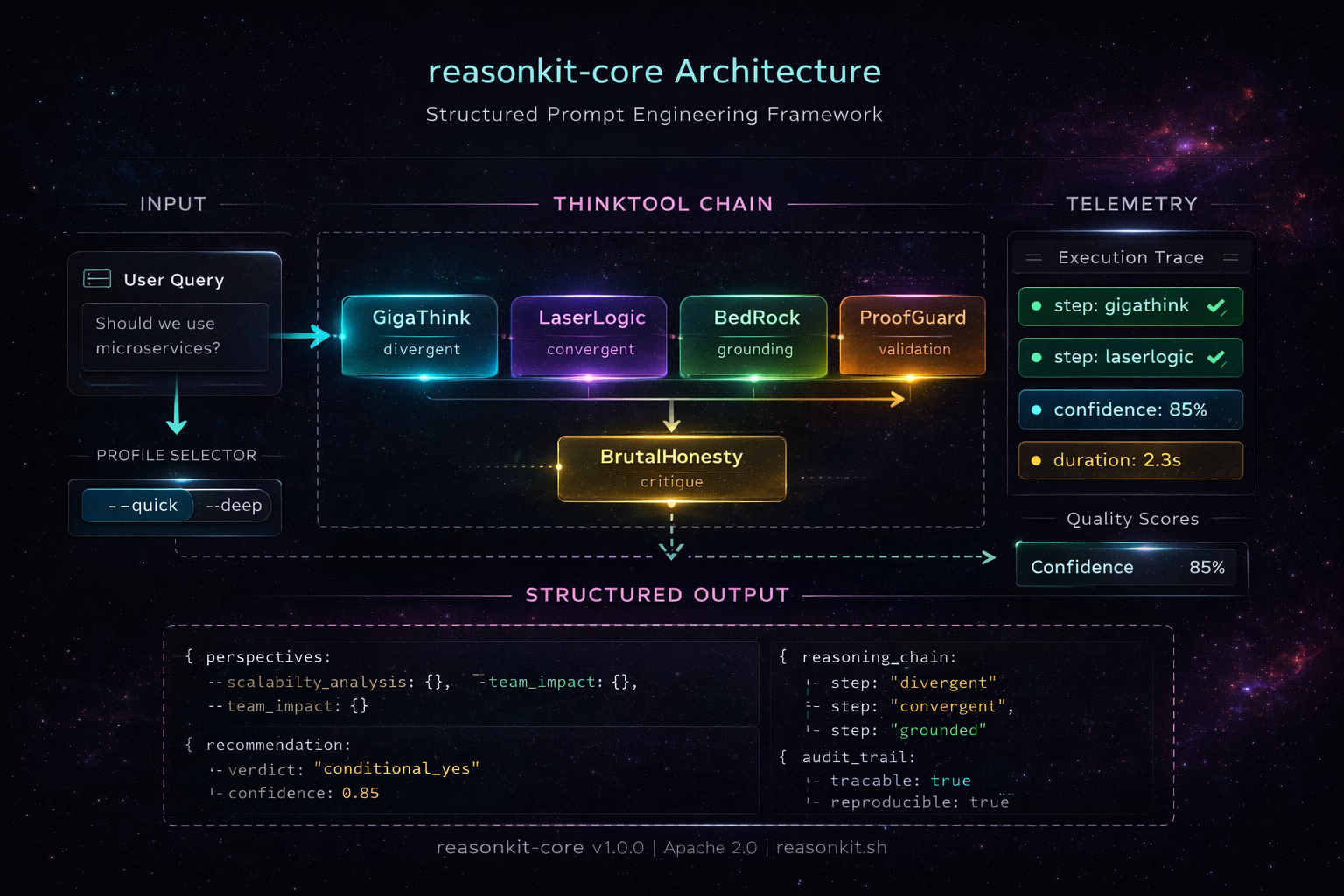Select the BrutalHonesty critique node

coord(671,468)
